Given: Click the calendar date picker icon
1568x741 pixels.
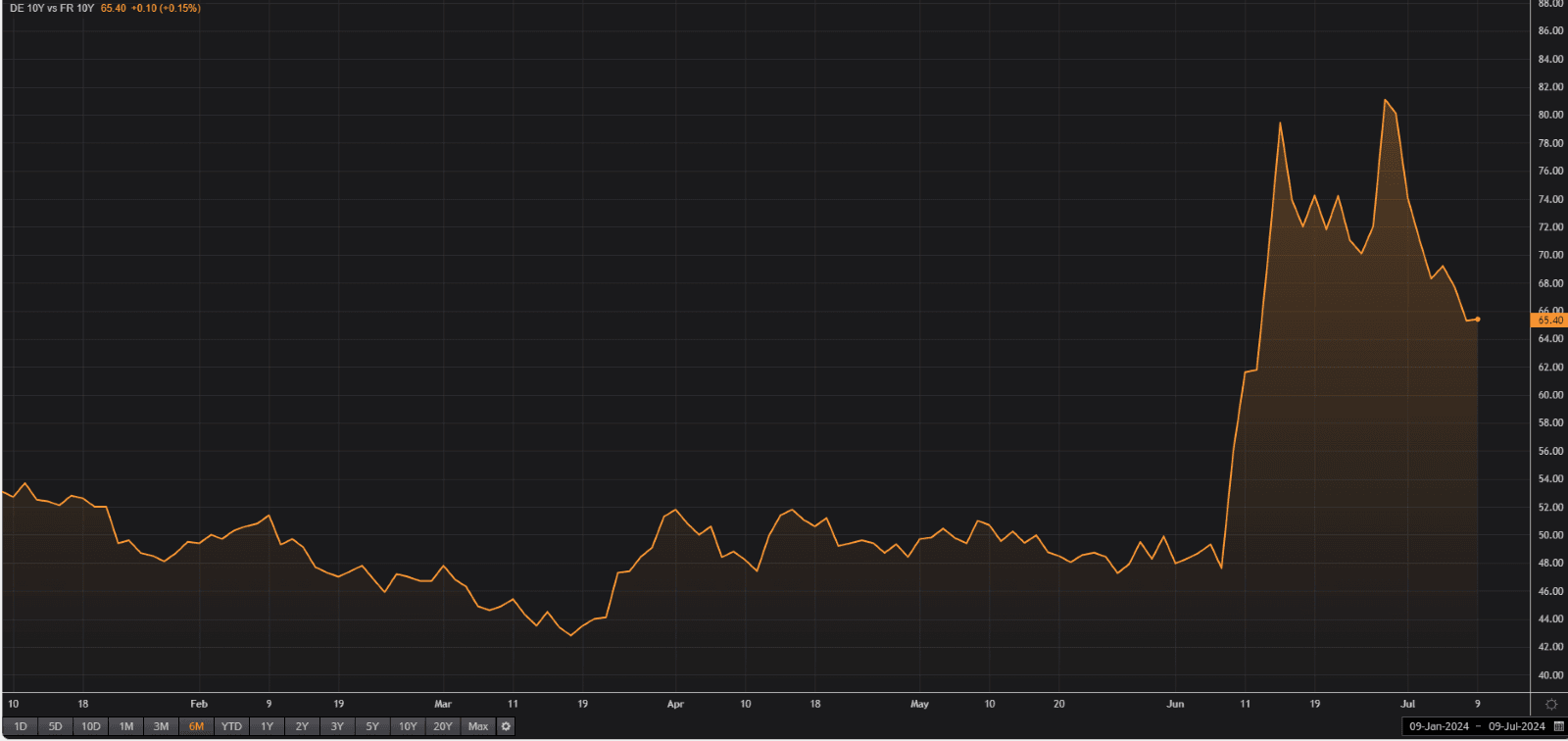Looking at the screenshot, I should pyautogui.click(x=1558, y=726).
